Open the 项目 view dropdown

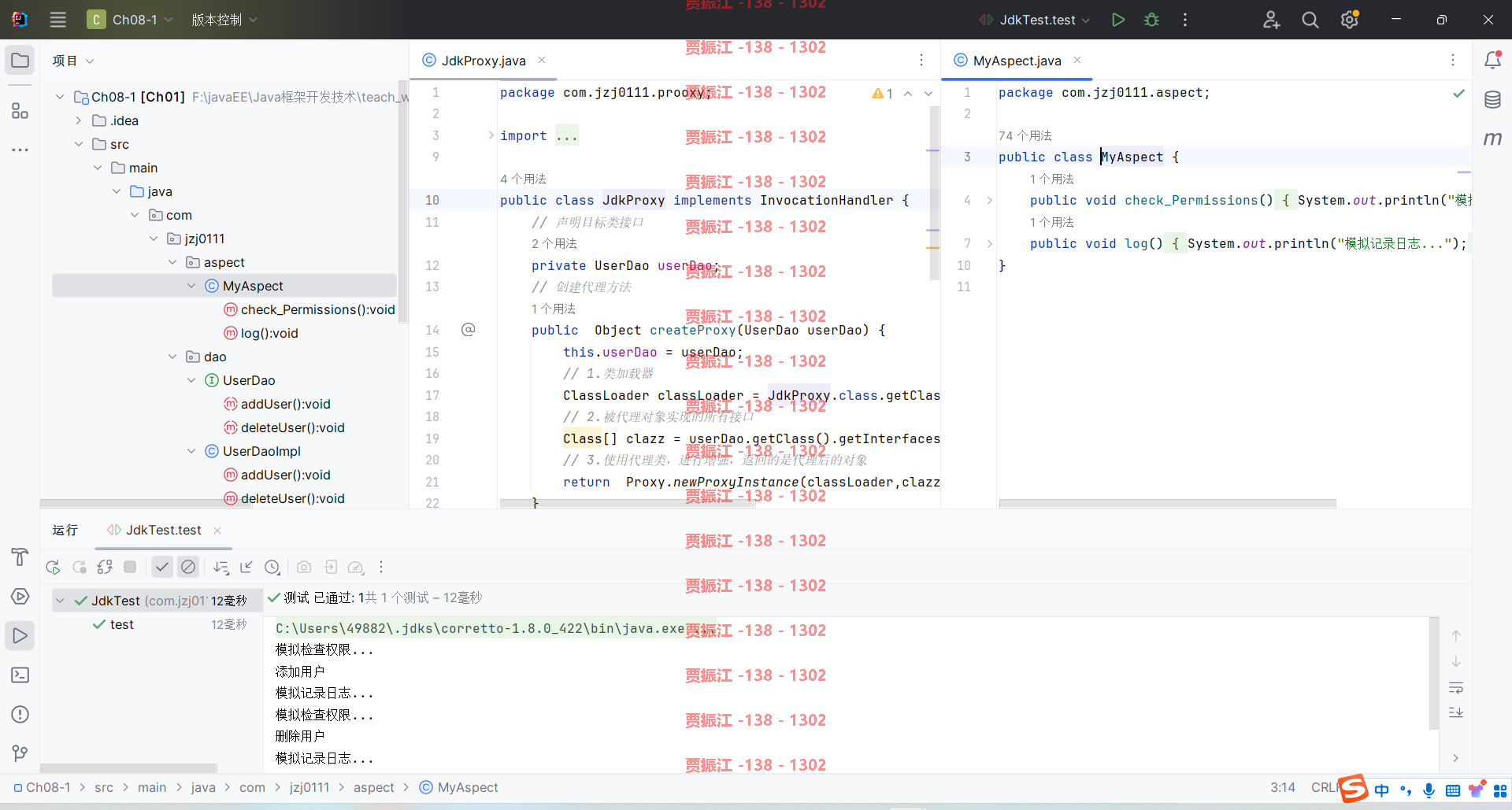point(73,61)
